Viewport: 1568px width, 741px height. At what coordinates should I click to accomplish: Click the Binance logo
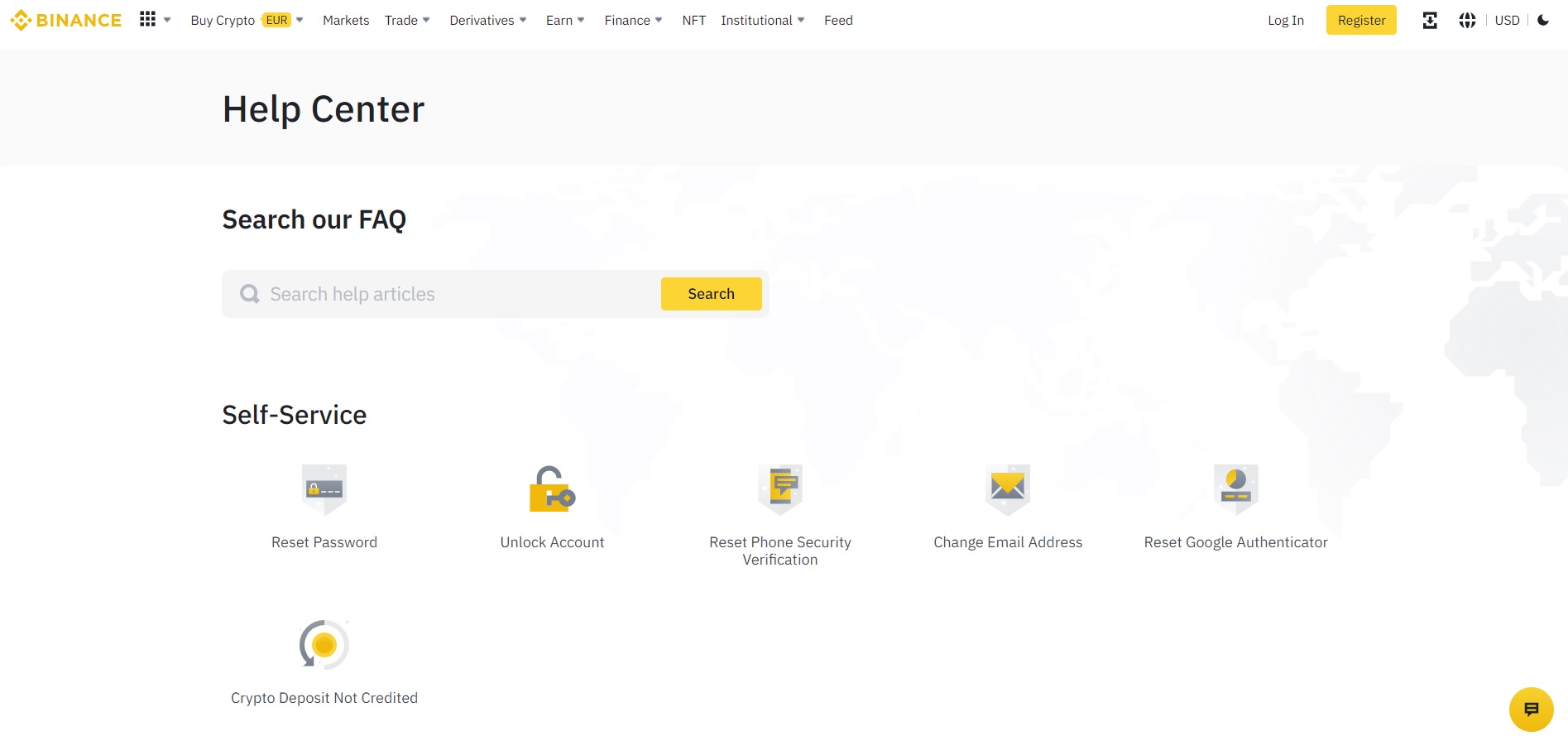(65, 20)
